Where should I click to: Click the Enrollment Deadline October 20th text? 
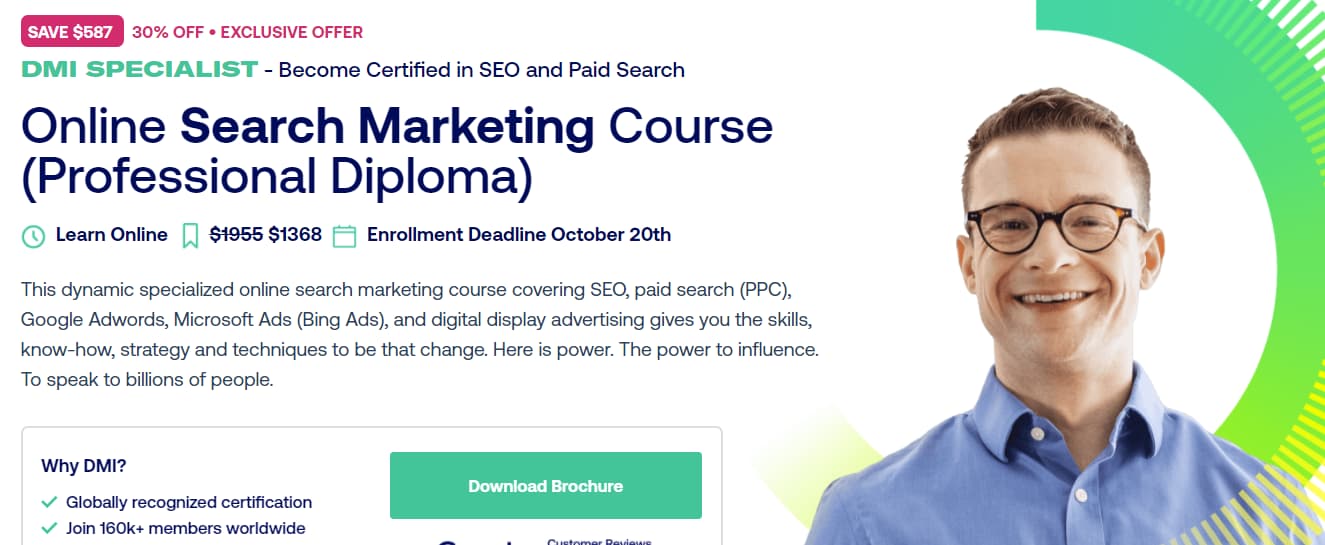519,235
